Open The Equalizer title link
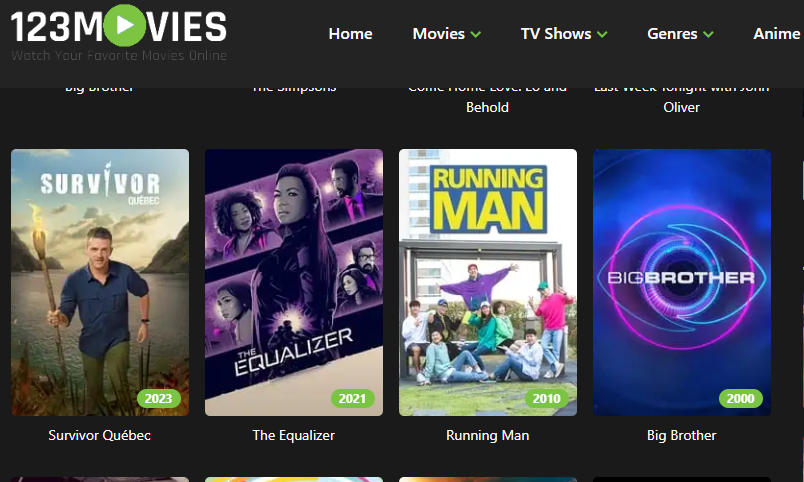 [x=294, y=435]
